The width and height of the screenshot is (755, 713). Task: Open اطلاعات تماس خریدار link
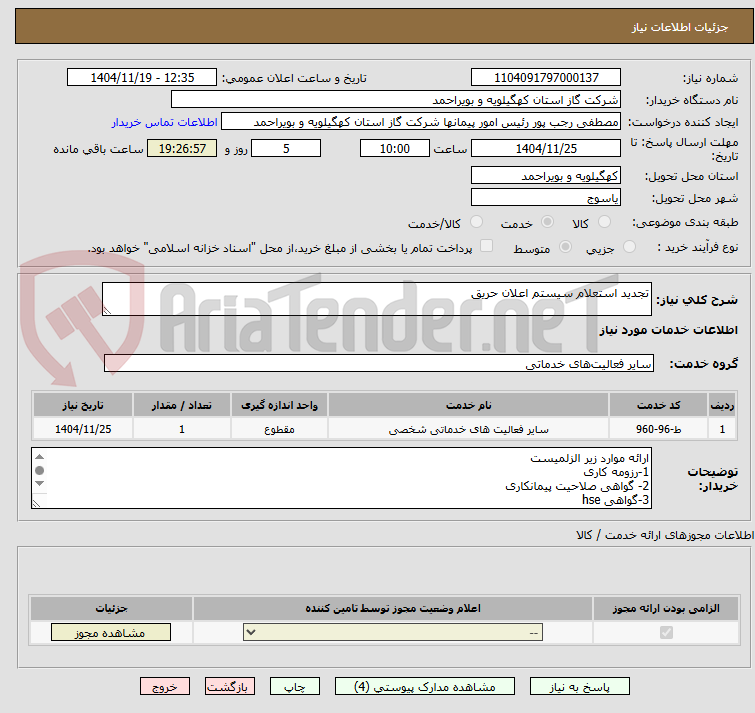pos(165,122)
